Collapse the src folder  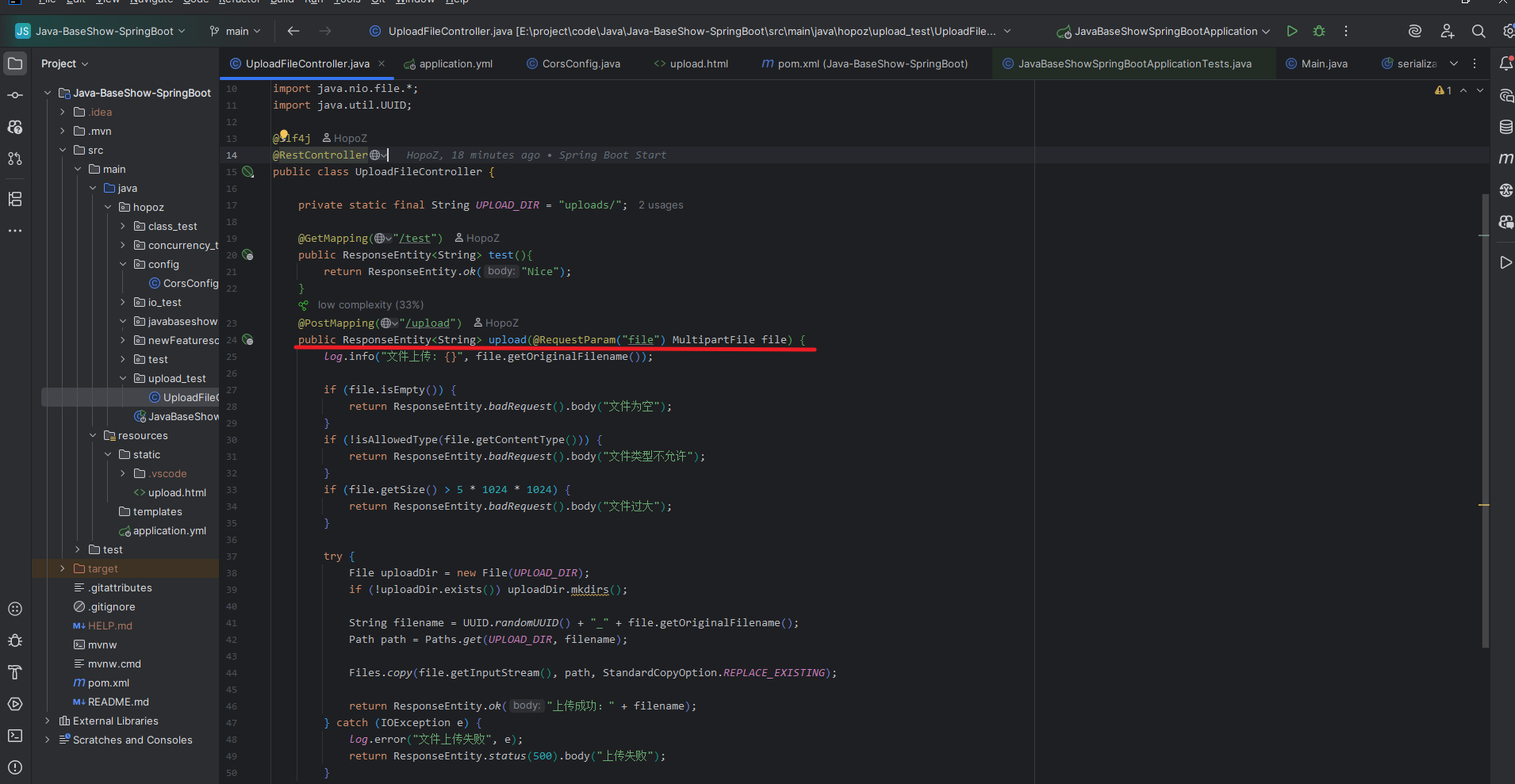click(63, 150)
